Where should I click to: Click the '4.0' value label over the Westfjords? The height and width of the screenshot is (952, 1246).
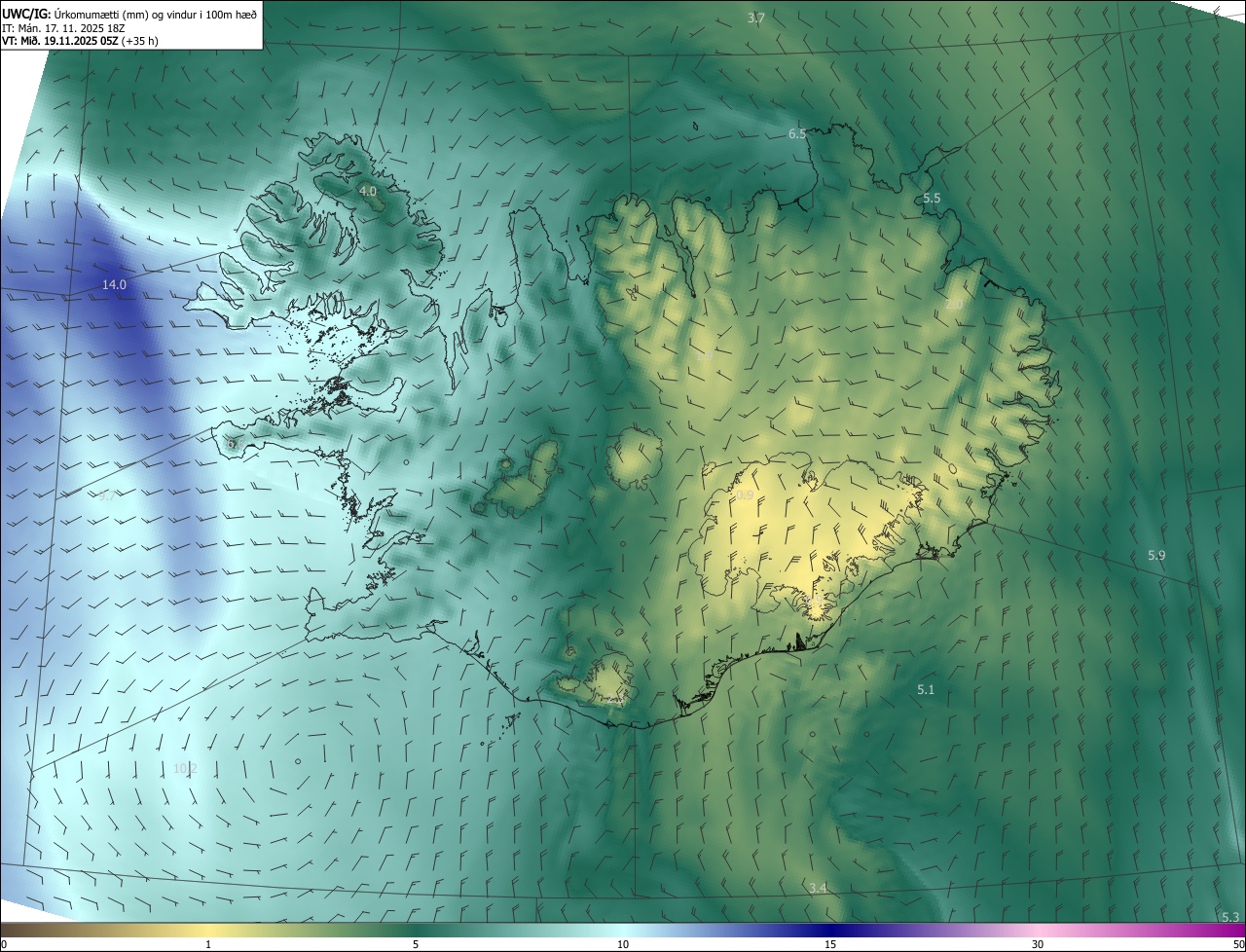point(368,192)
